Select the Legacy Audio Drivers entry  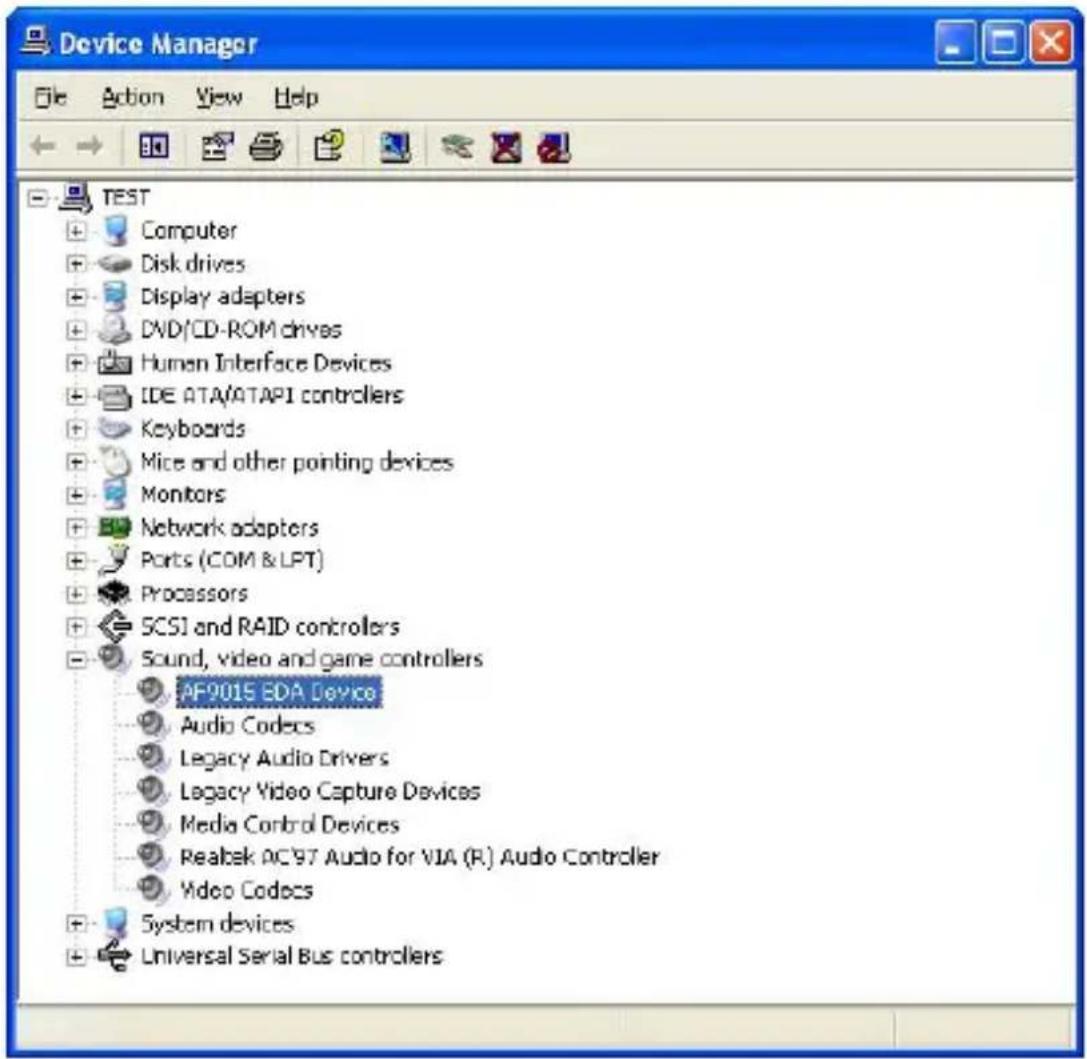(x=284, y=758)
